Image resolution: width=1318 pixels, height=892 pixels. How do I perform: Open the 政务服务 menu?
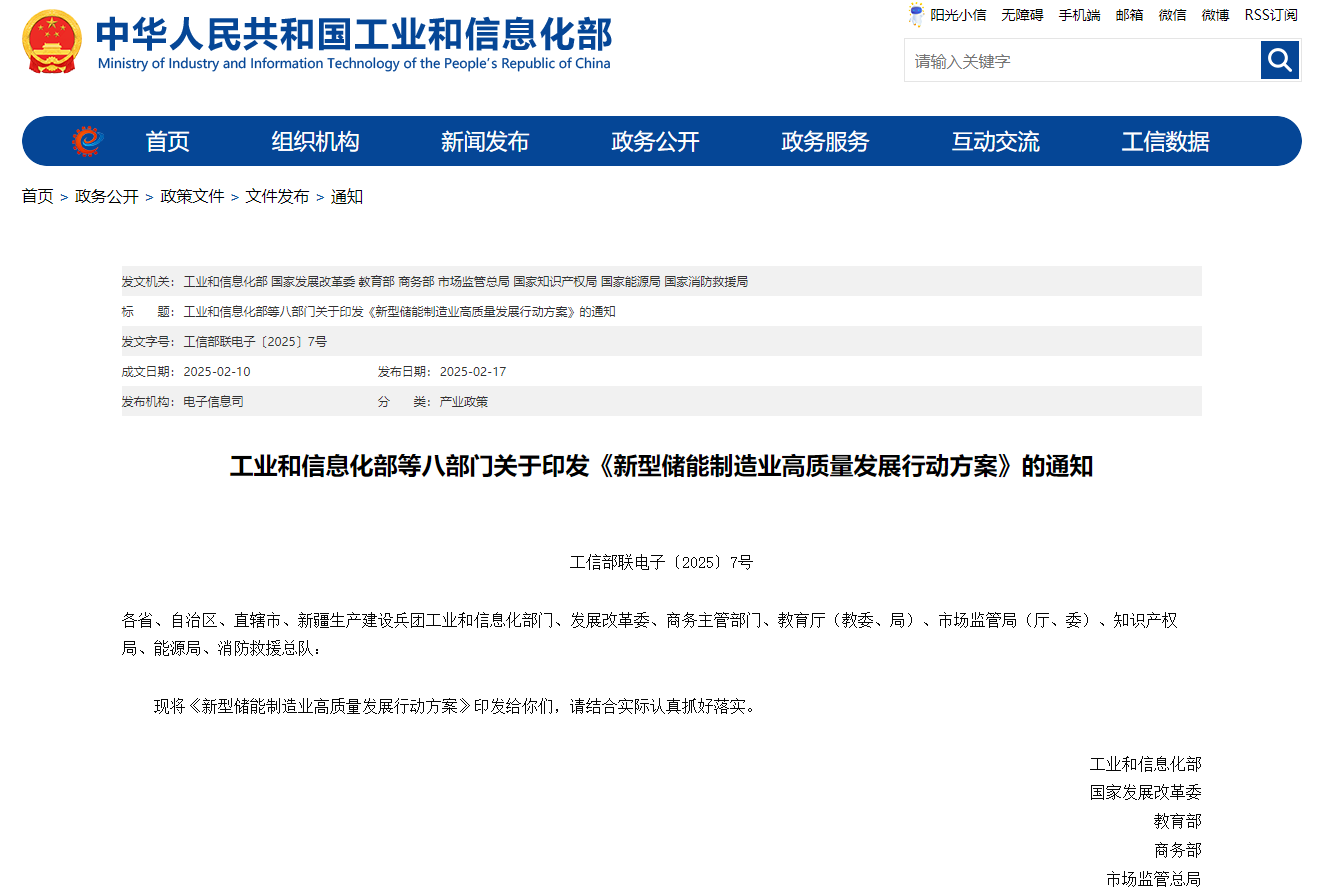click(x=823, y=141)
